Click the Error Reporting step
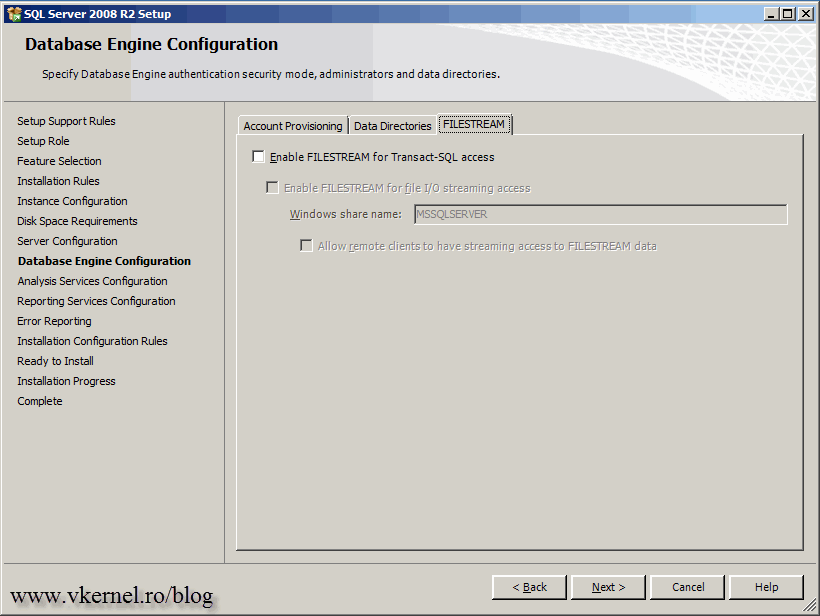820x616 pixels. 54,321
